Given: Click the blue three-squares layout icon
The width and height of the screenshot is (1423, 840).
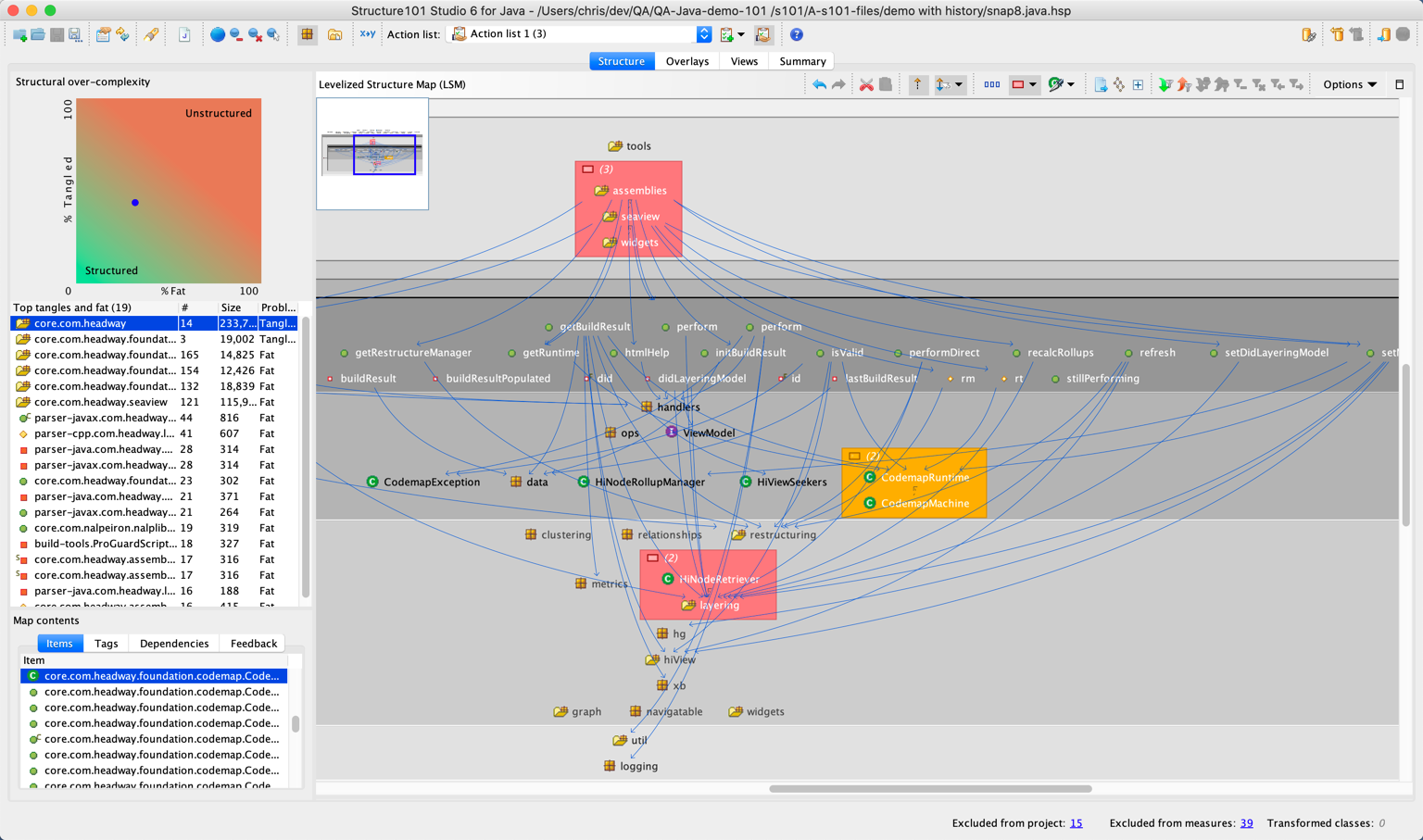Looking at the screenshot, I should coord(991,84).
